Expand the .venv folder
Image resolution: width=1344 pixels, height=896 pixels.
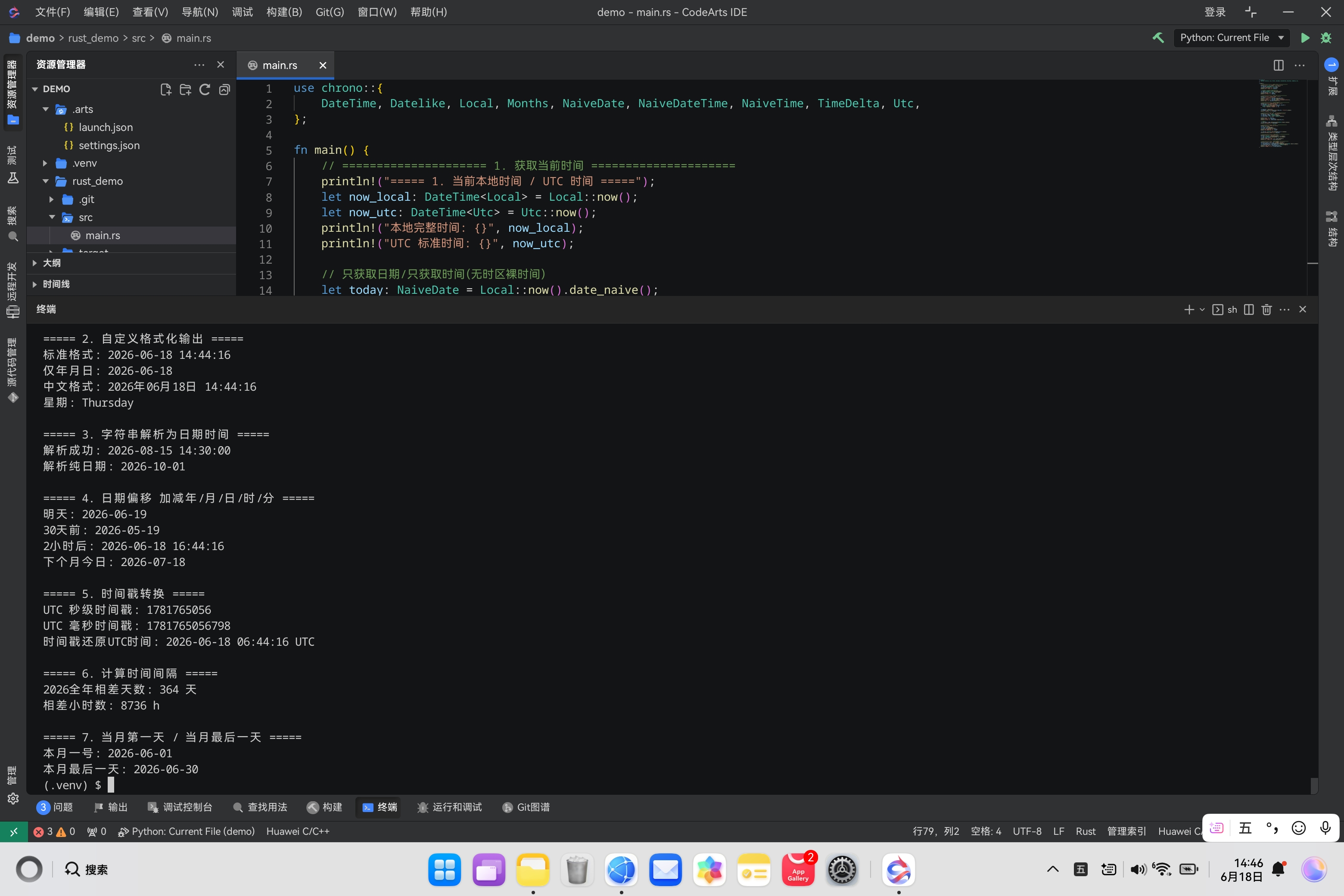[46, 163]
